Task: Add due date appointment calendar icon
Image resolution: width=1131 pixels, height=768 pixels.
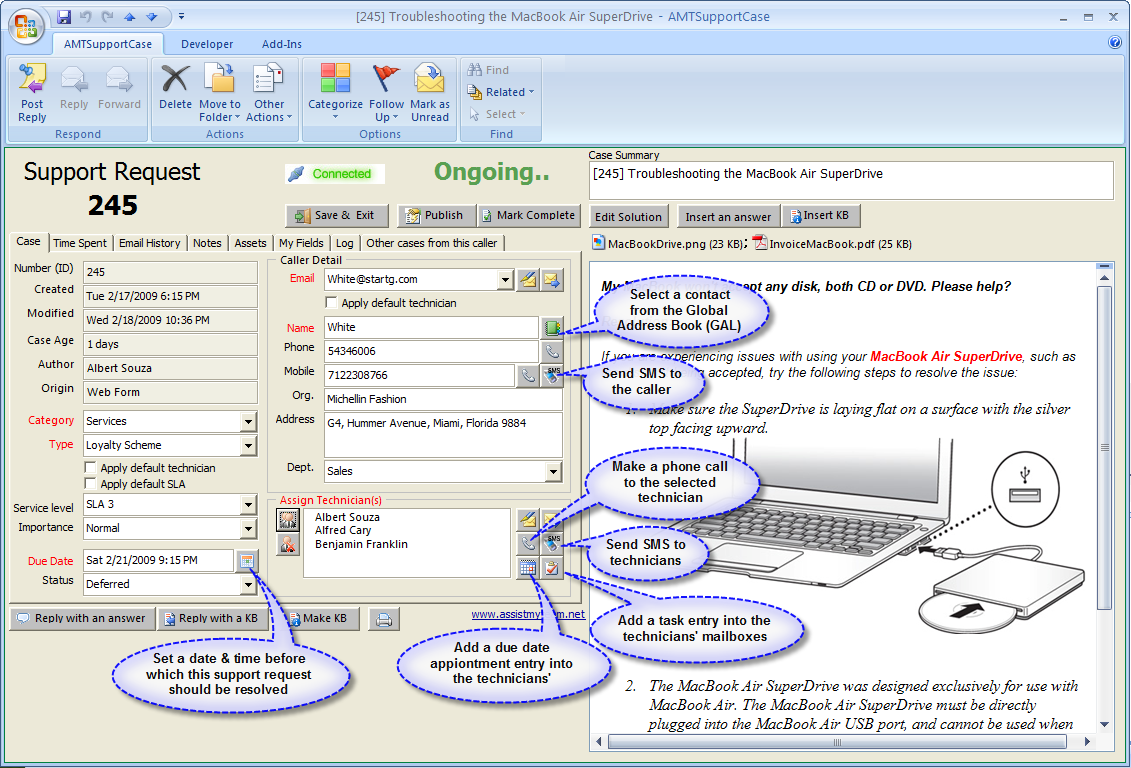Action: (529, 568)
